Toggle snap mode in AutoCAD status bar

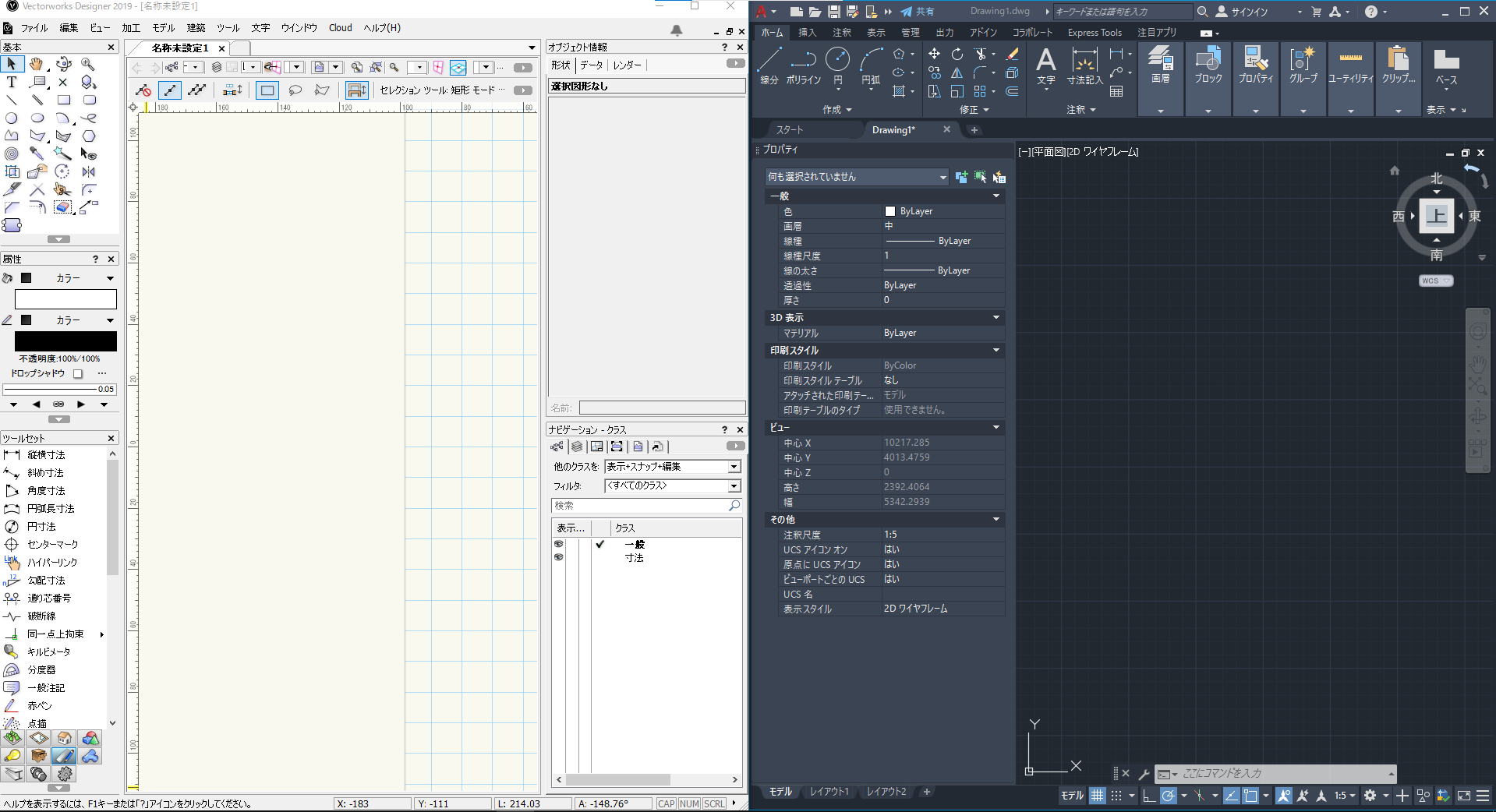[1116, 796]
